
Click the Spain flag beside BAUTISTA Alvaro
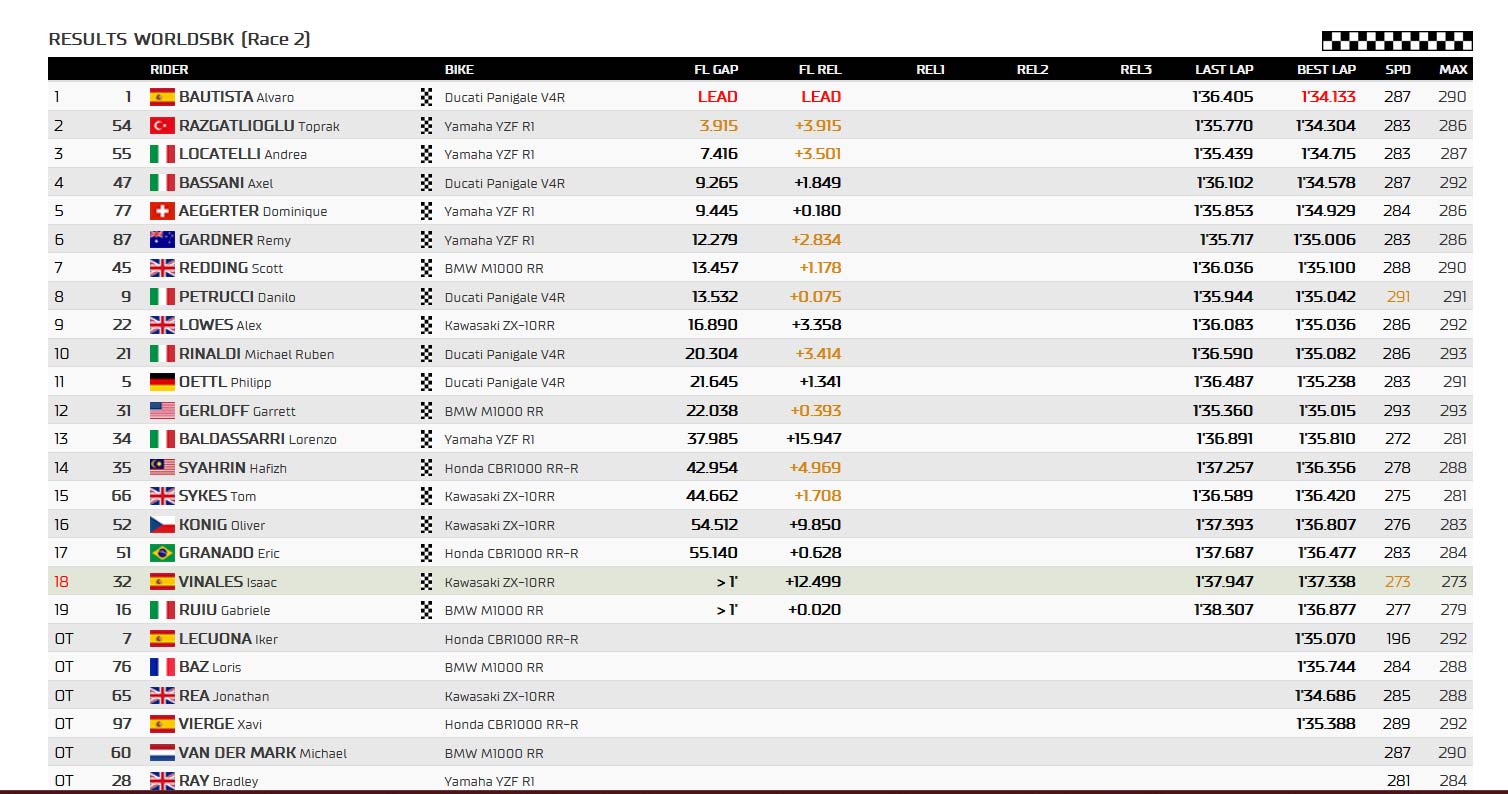[x=162, y=97]
